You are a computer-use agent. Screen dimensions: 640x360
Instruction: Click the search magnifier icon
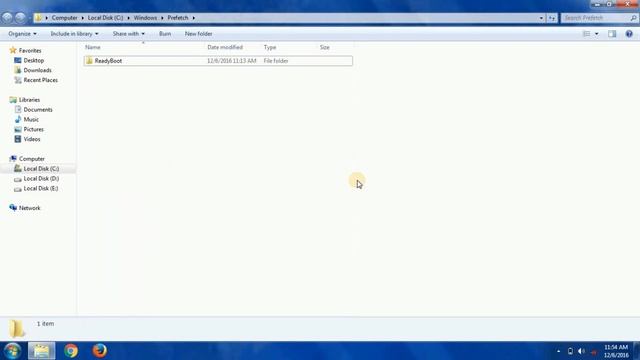click(633, 18)
